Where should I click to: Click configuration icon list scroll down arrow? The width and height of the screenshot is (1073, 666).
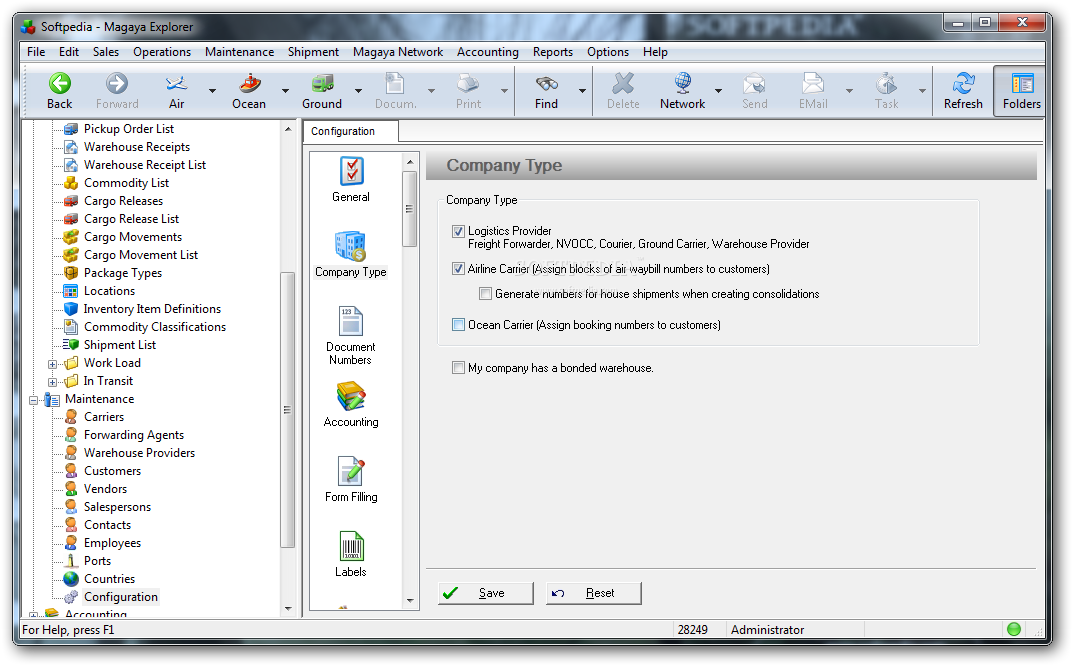410,601
